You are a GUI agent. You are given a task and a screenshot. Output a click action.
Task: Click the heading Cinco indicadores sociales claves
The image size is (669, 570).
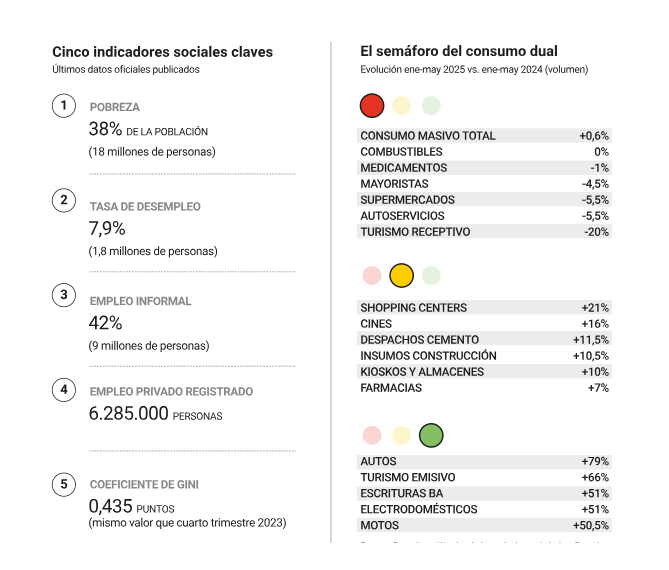[x=162, y=52]
